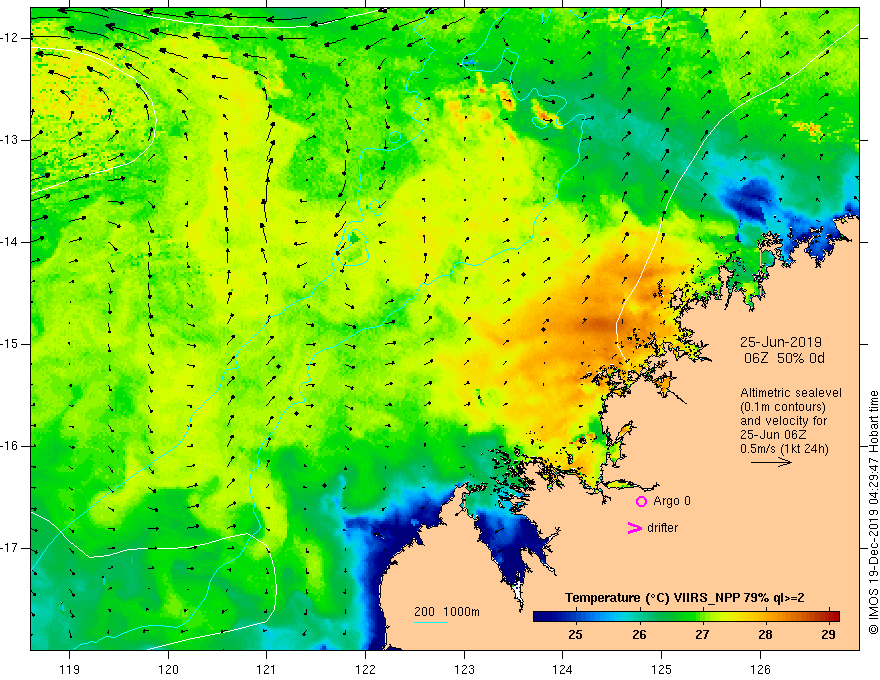Screen dimensions: 880x680
Task: Click the 'and velocity for' text
Action: [x=783, y=421]
